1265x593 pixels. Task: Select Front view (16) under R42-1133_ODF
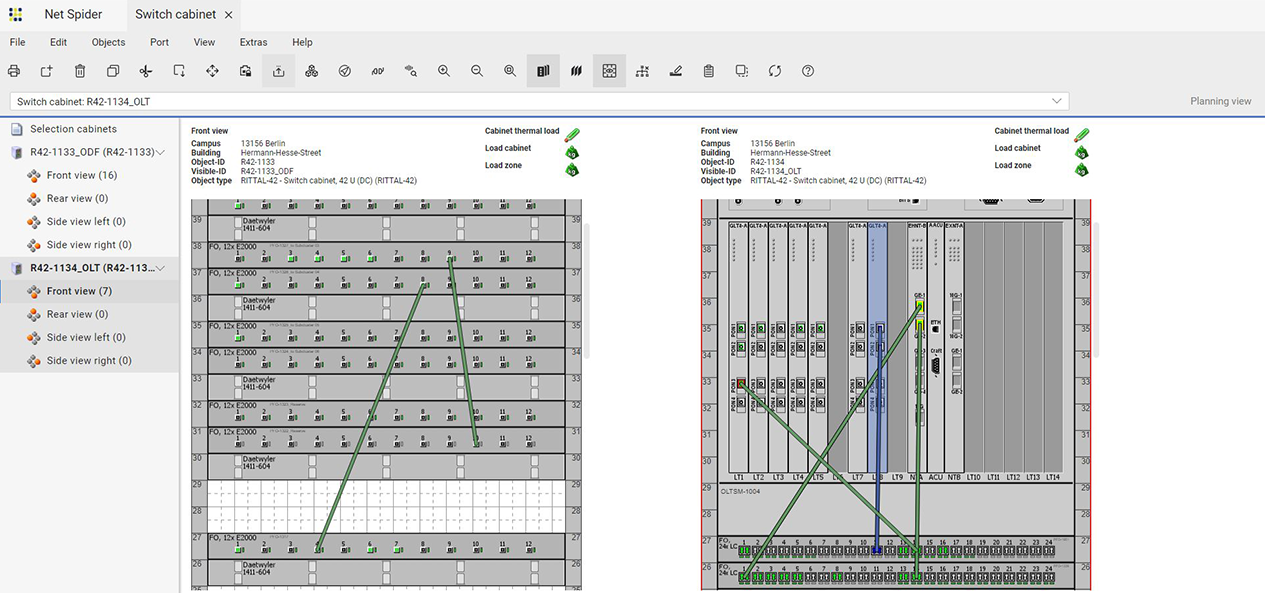[82, 175]
